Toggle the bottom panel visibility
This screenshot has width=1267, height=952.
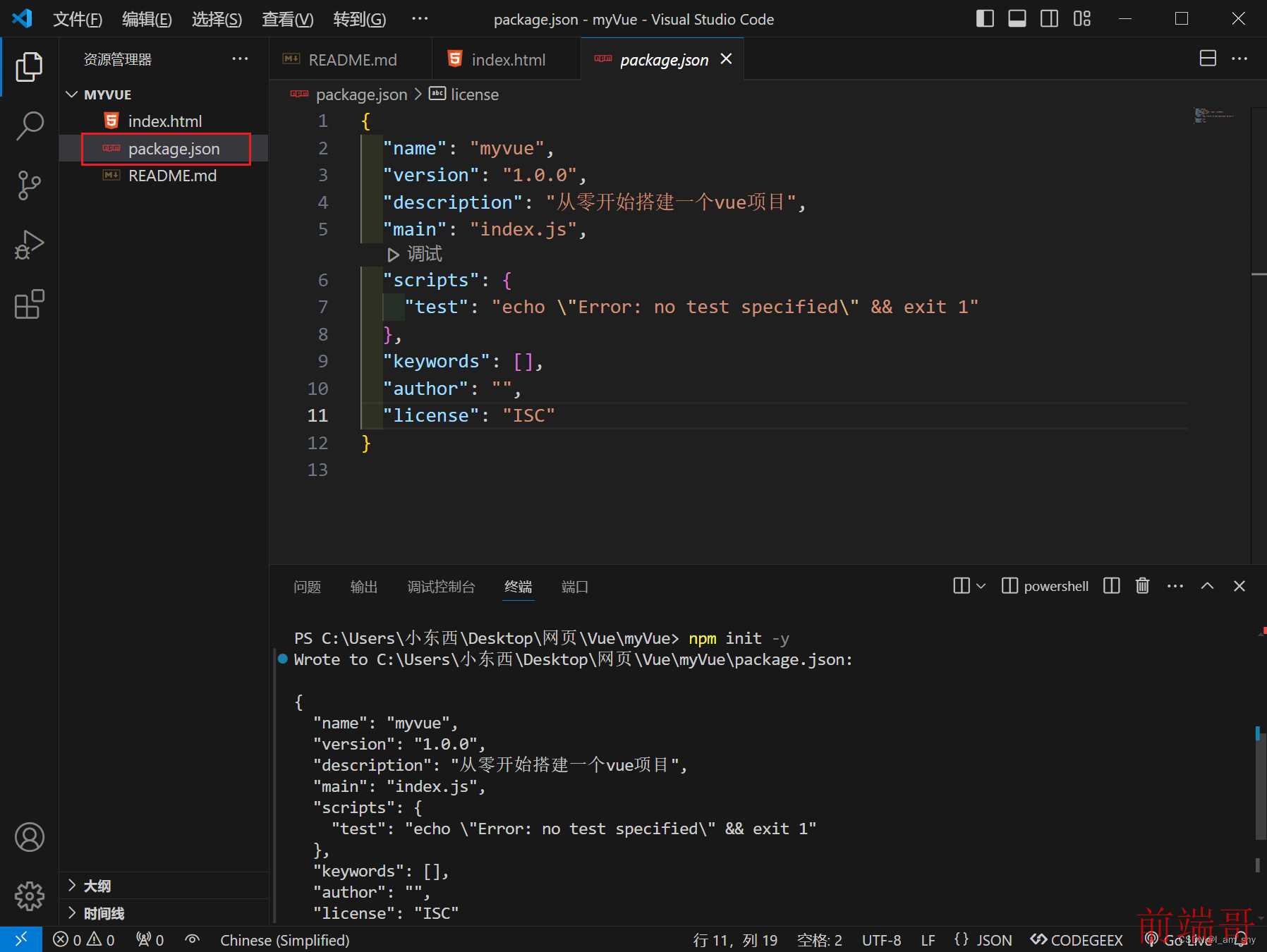pyautogui.click(x=1017, y=19)
